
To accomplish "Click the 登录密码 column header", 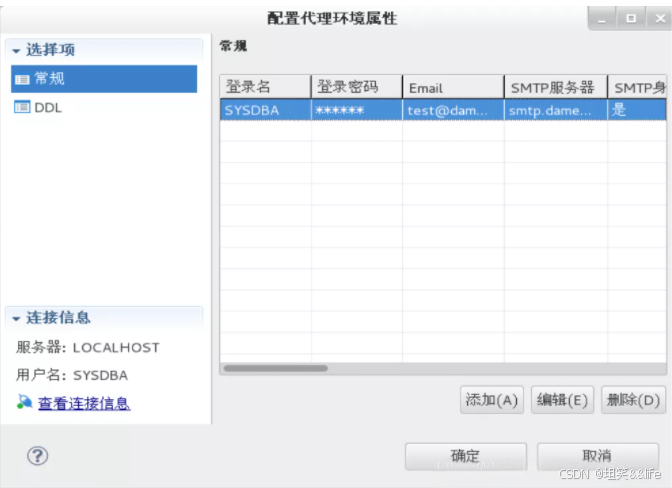I will (x=357, y=87).
